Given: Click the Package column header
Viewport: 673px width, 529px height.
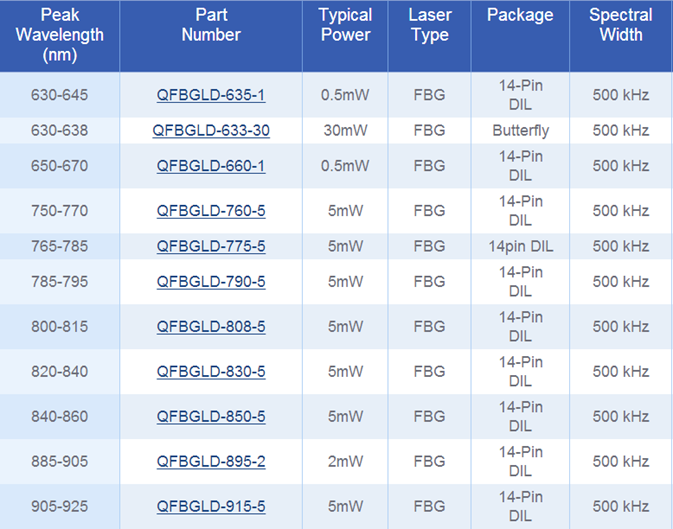Looking at the screenshot, I should click(x=520, y=16).
